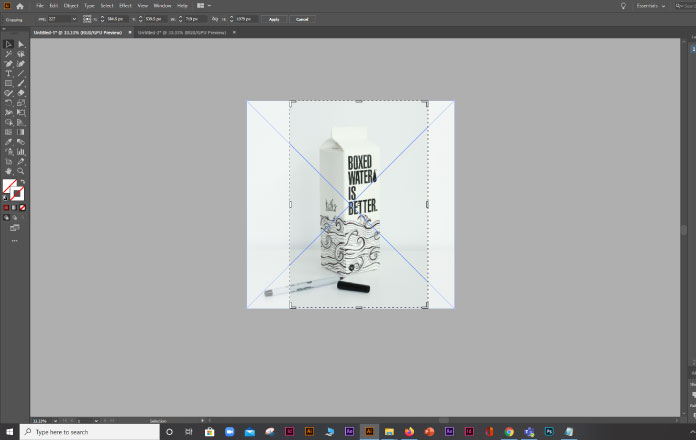Open the zoom level dropdown at bottom
The width and height of the screenshot is (696, 440).
tap(55, 420)
